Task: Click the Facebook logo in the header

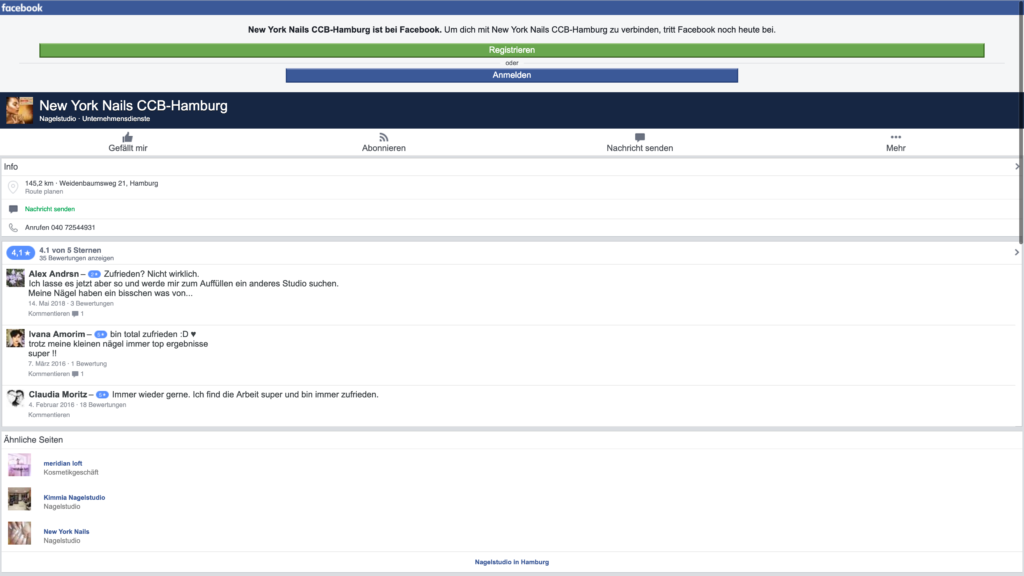Action: [22, 7]
